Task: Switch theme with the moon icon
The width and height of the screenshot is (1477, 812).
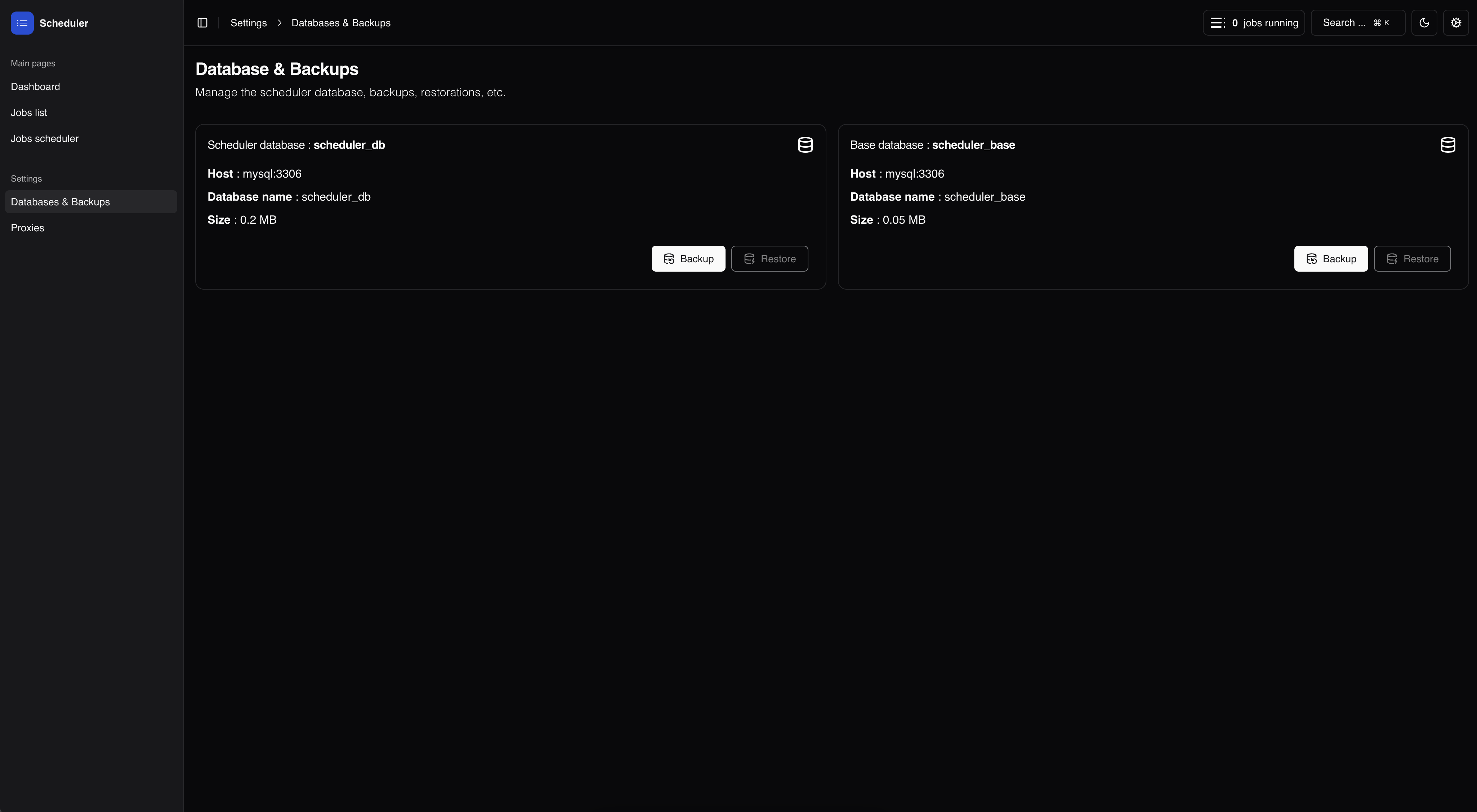Action: coord(1424,23)
